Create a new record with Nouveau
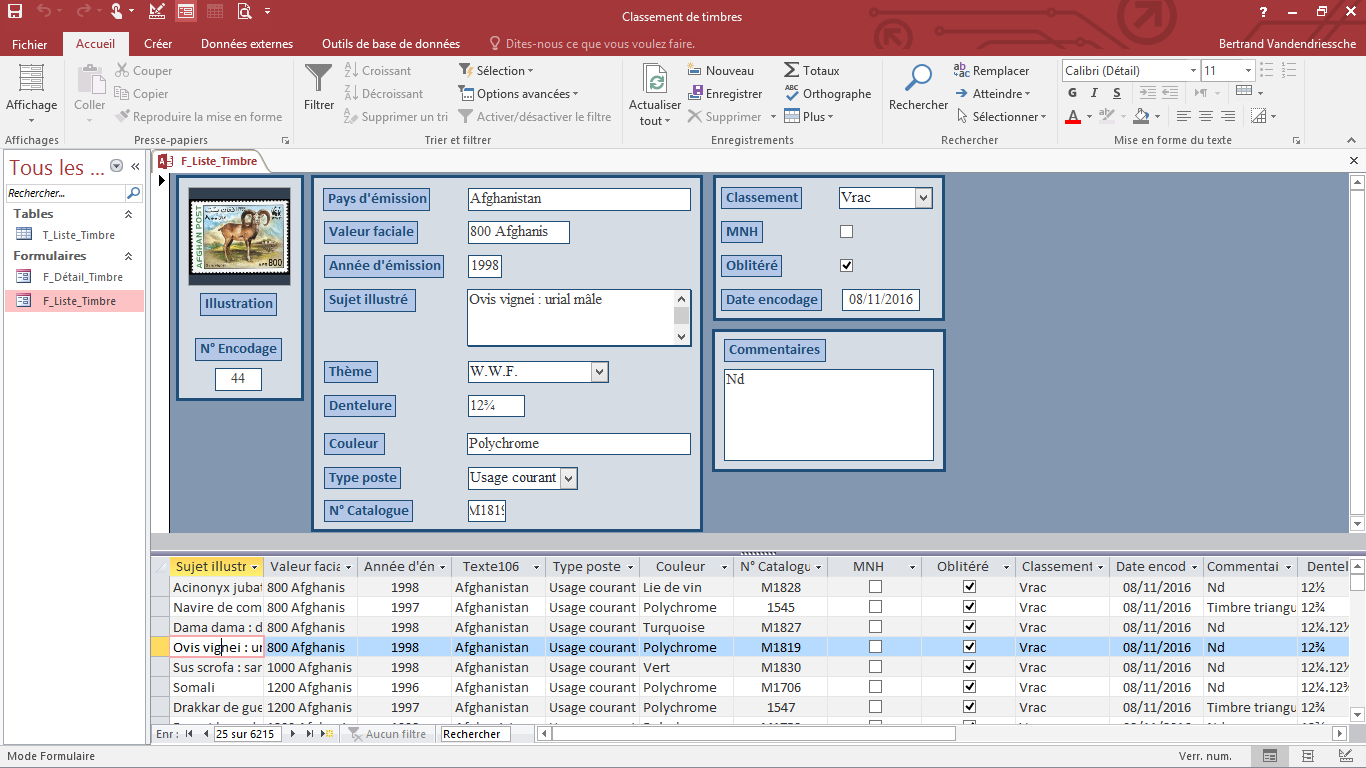This screenshot has width=1366, height=768. coord(721,71)
